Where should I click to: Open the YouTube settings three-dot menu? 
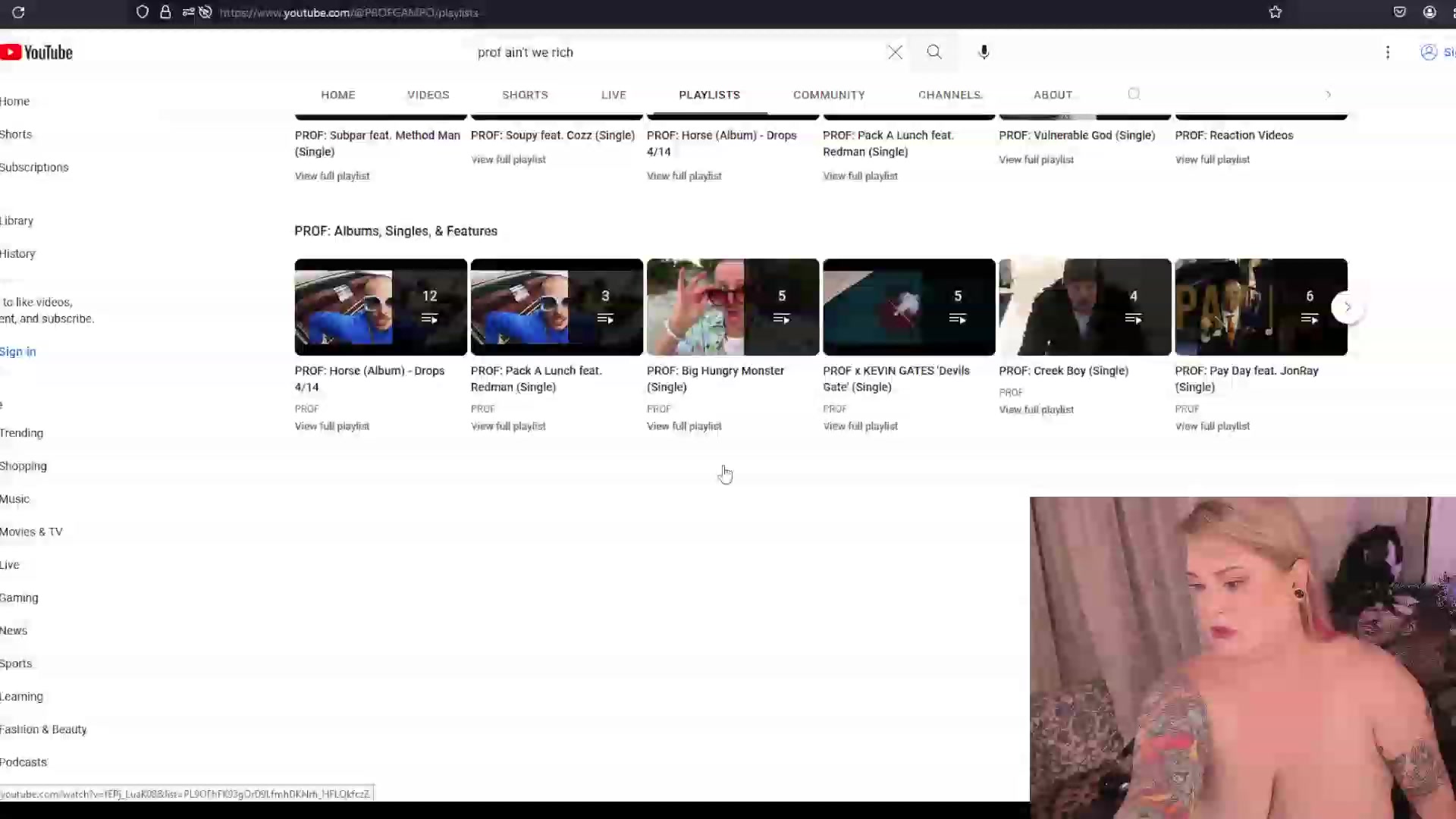pyautogui.click(x=1388, y=52)
